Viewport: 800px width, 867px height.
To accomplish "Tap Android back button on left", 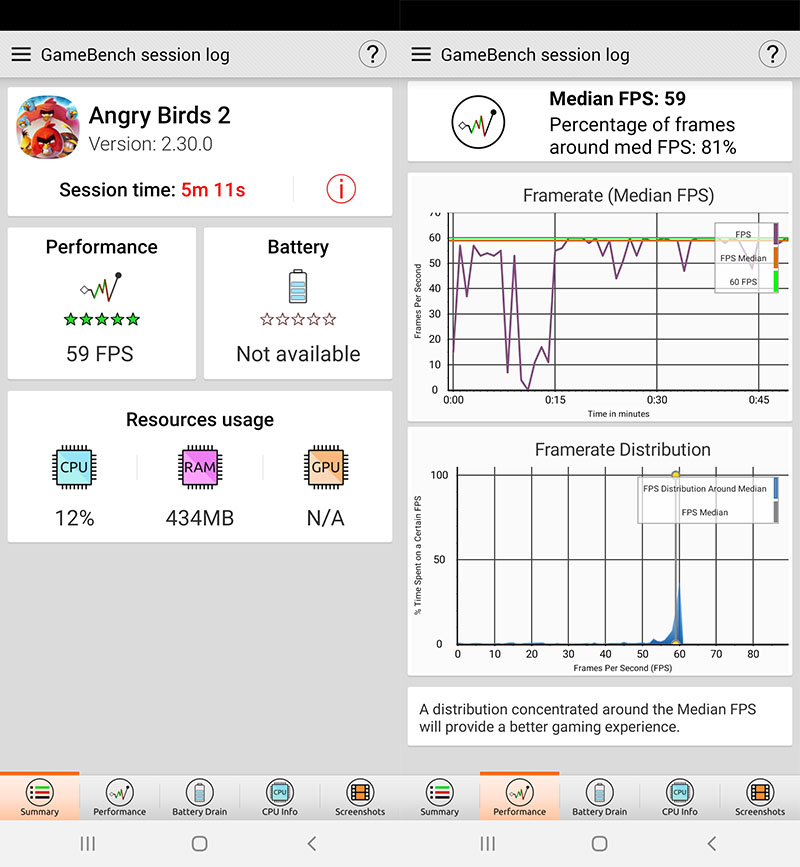I will tap(312, 843).
